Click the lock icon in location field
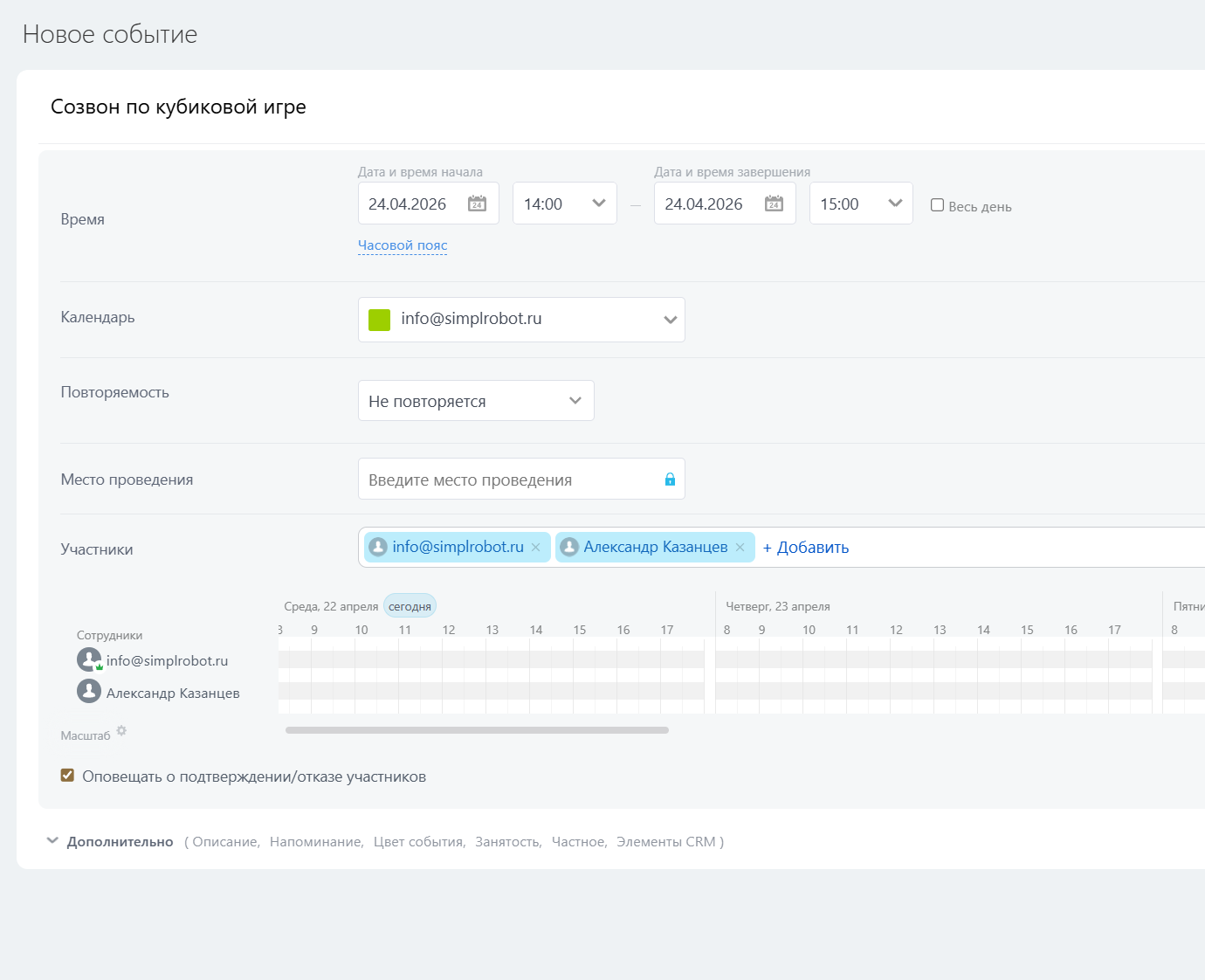This screenshot has width=1205, height=980. pyautogui.click(x=670, y=480)
